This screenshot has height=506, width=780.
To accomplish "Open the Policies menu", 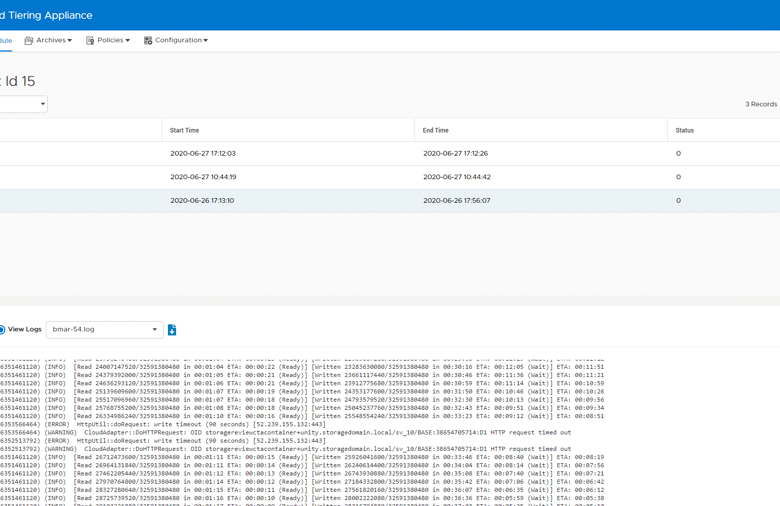I will pyautogui.click(x=108, y=40).
